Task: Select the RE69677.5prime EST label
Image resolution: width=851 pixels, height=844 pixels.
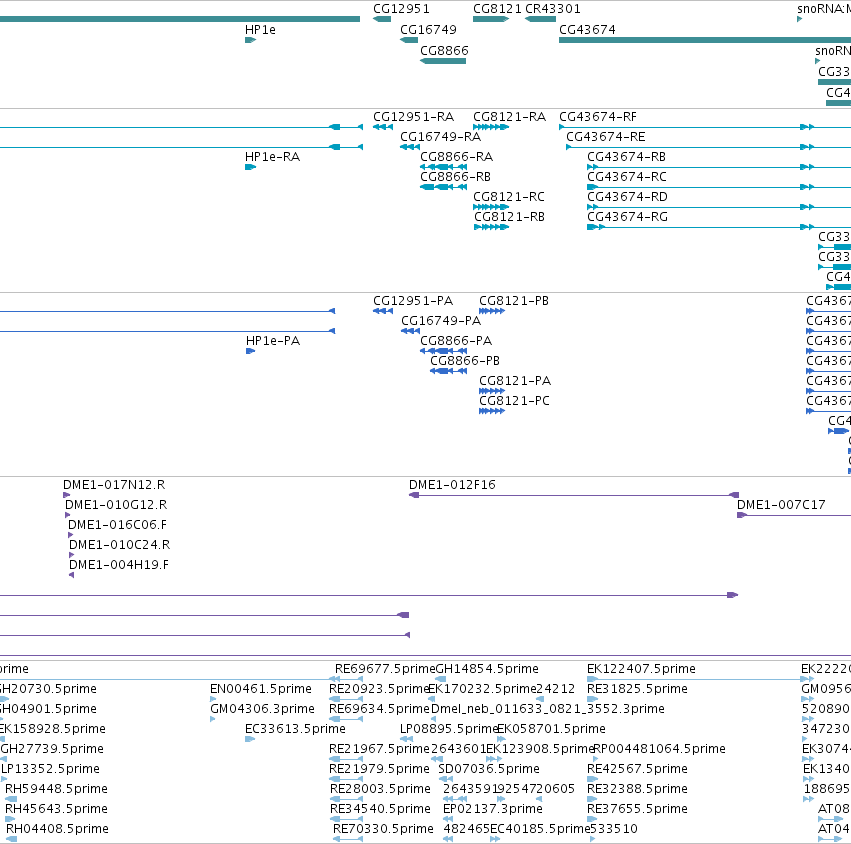Action: [x=385, y=669]
